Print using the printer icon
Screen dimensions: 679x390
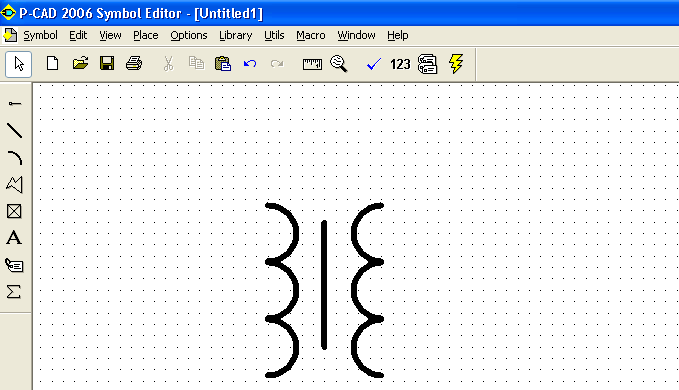coord(134,64)
